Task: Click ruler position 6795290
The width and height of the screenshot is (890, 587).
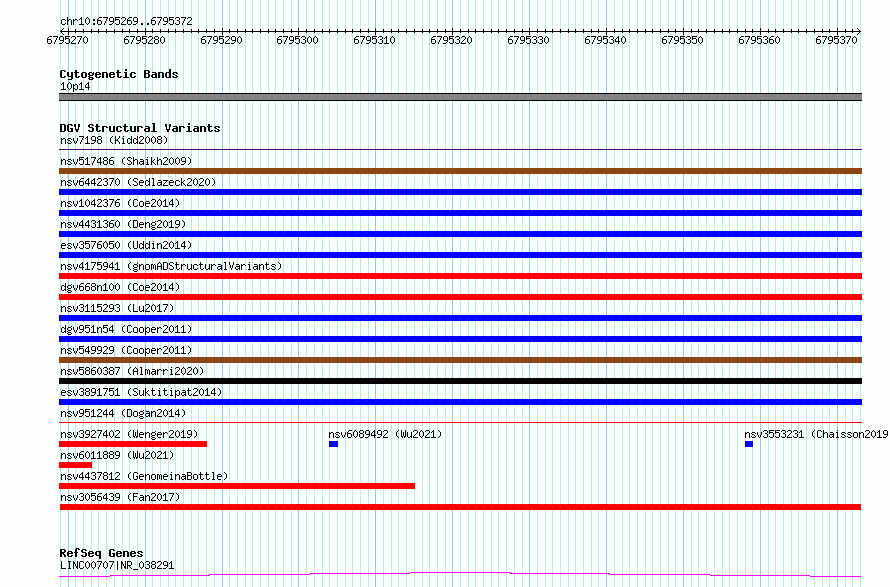Action: 221,40
